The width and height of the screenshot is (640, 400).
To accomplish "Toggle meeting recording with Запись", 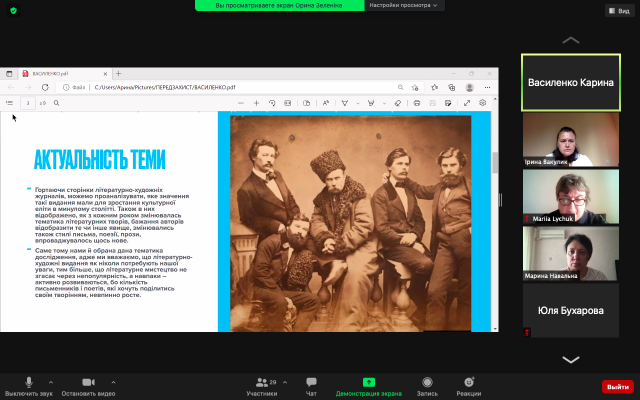I will click(x=427, y=384).
